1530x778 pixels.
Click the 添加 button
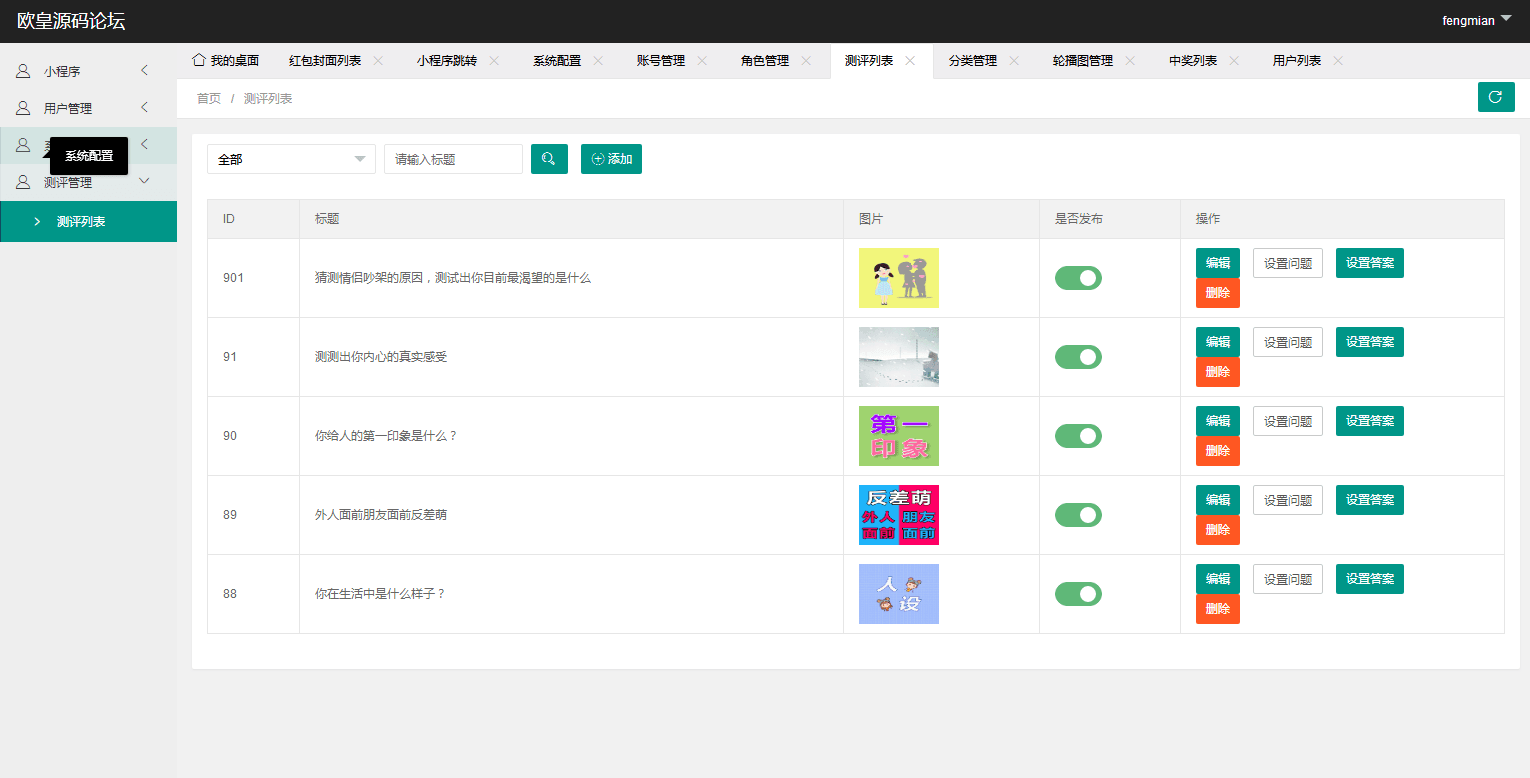point(611,159)
